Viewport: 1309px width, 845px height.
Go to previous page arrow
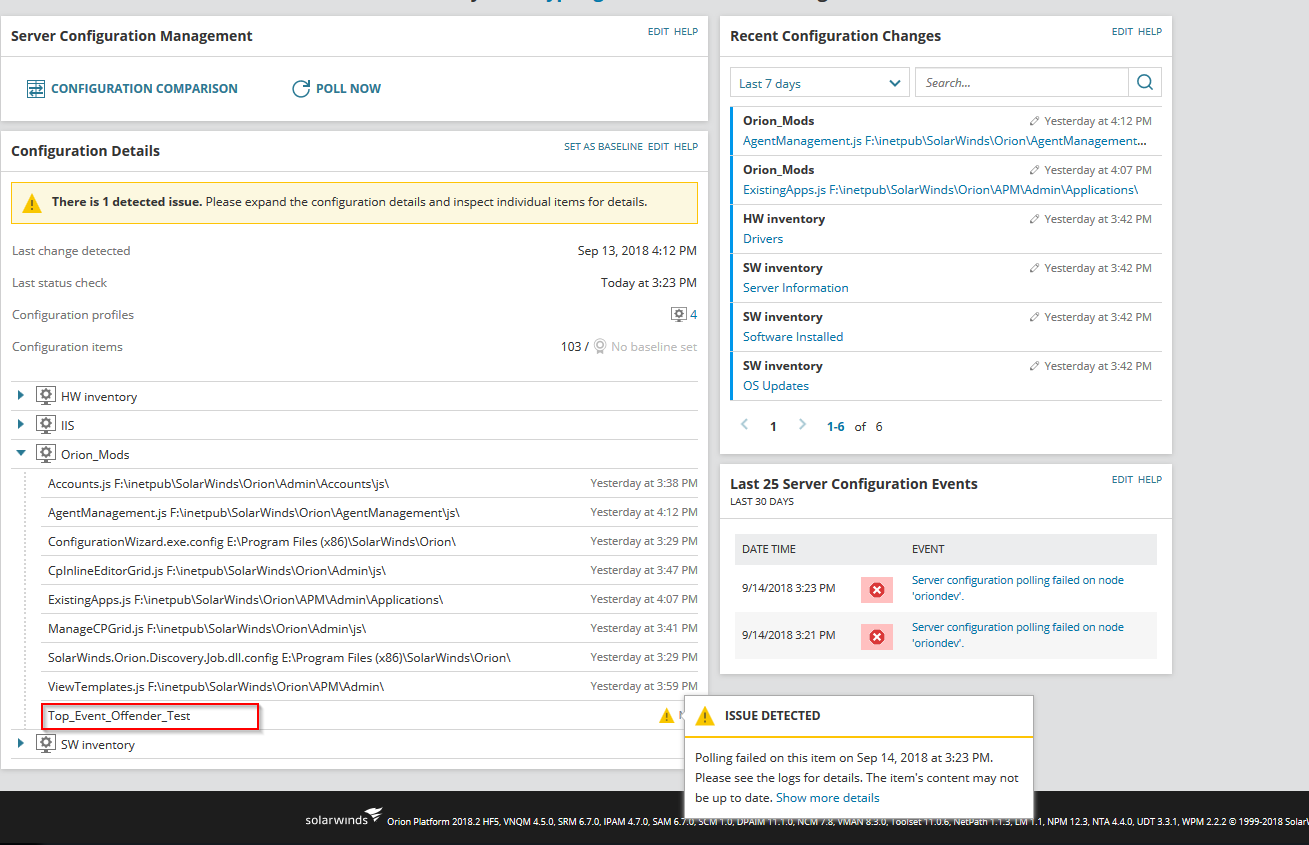pyautogui.click(x=744, y=425)
